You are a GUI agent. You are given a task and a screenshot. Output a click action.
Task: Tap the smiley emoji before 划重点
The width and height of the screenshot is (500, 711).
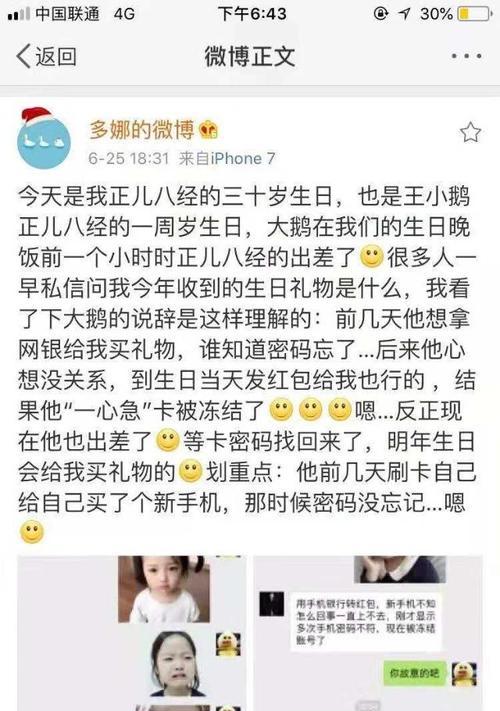coord(190,471)
